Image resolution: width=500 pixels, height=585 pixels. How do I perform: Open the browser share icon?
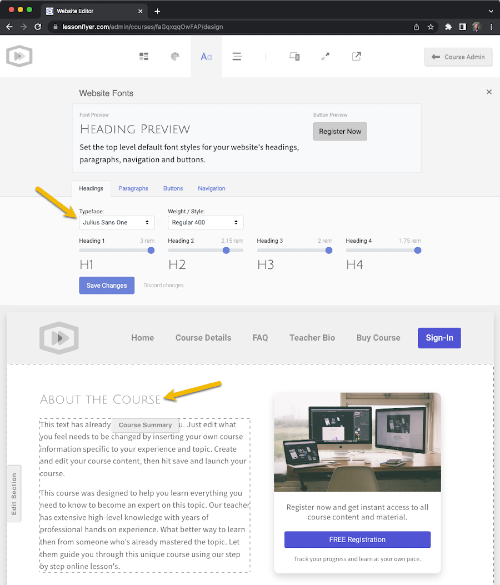[416, 27]
